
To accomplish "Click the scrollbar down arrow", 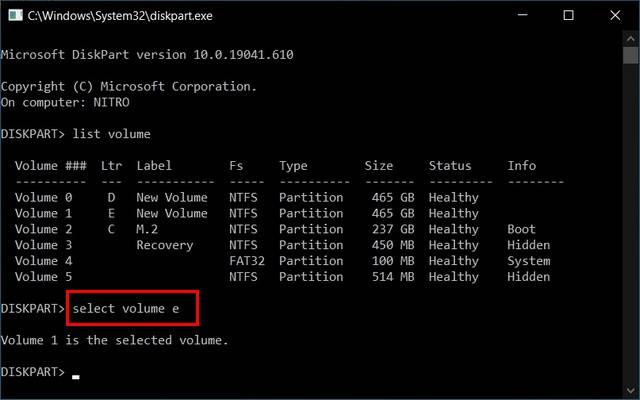I will click(630, 390).
